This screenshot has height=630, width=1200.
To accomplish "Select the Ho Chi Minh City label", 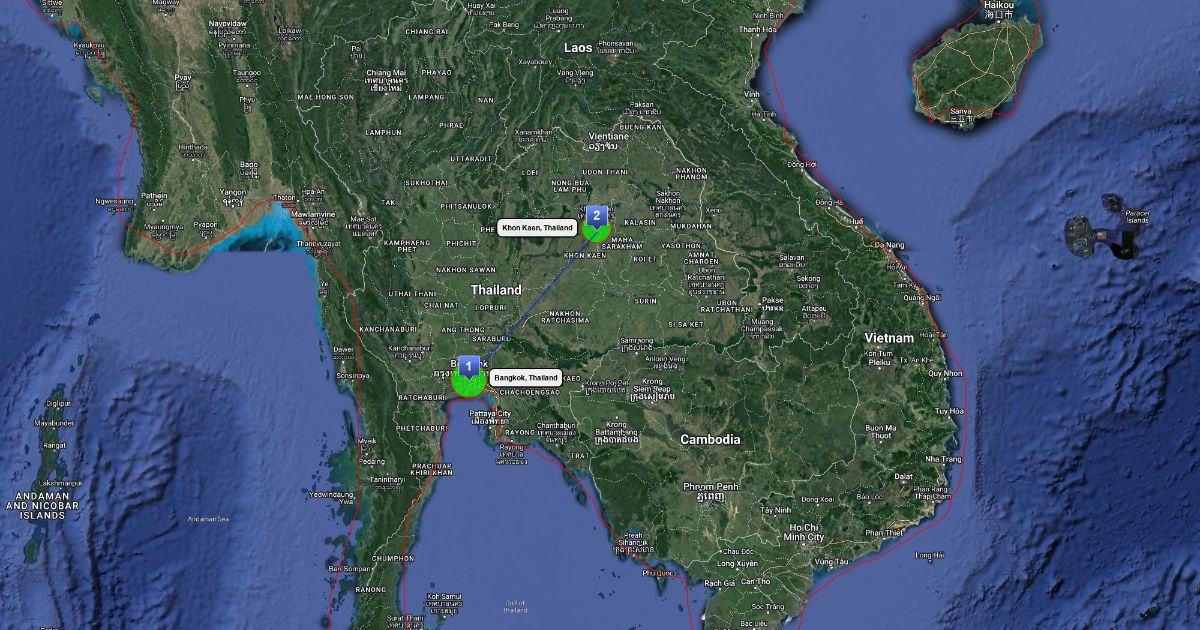I will point(804,532).
